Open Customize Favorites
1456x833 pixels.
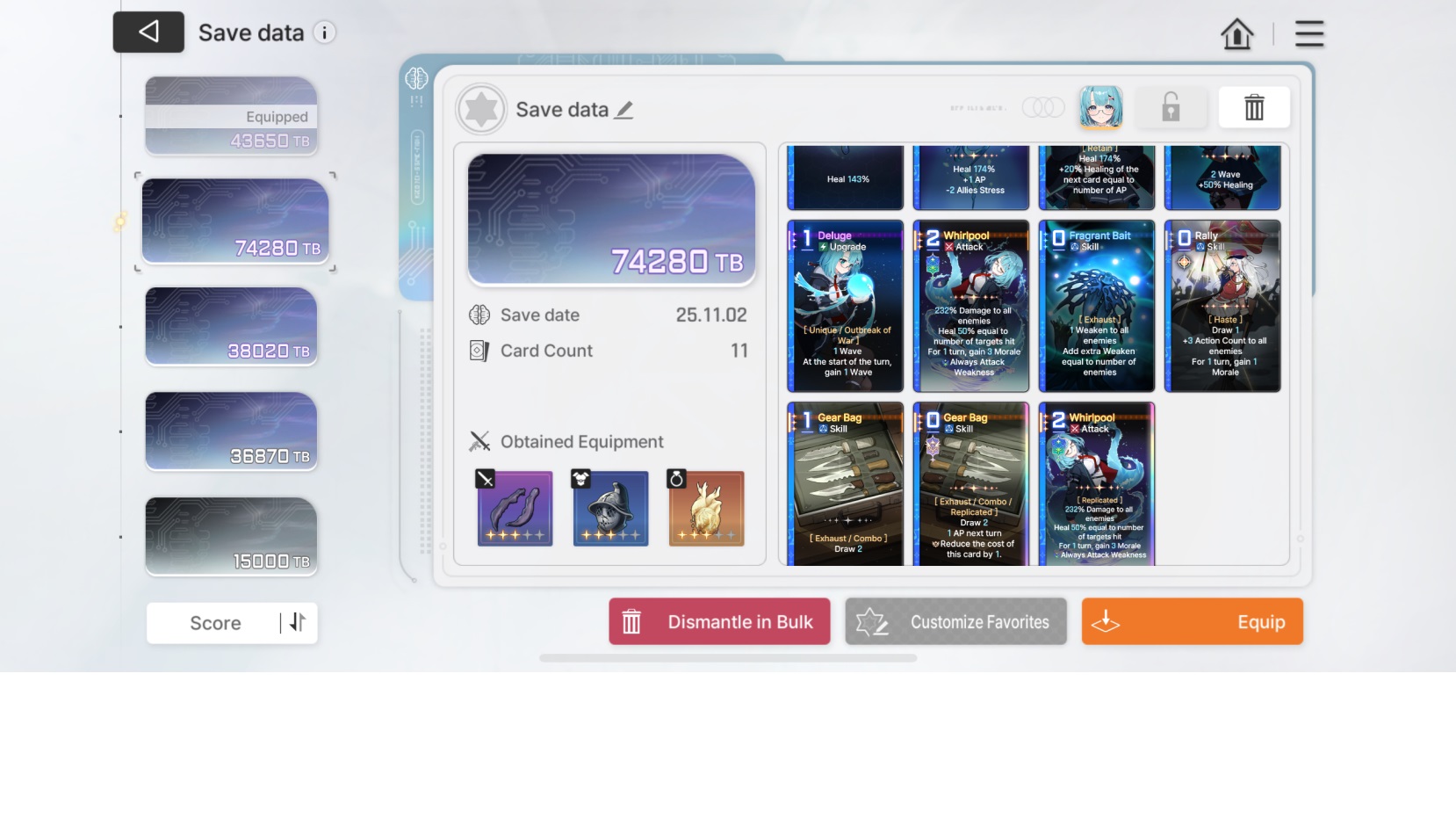tap(955, 621)
